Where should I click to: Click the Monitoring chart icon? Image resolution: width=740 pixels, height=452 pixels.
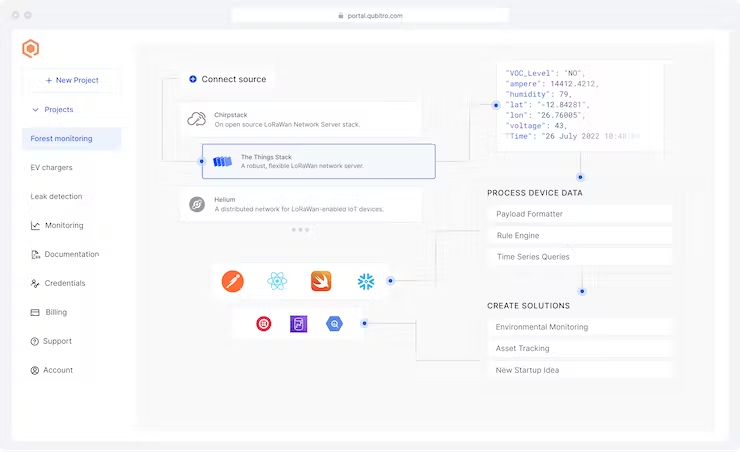35,226
